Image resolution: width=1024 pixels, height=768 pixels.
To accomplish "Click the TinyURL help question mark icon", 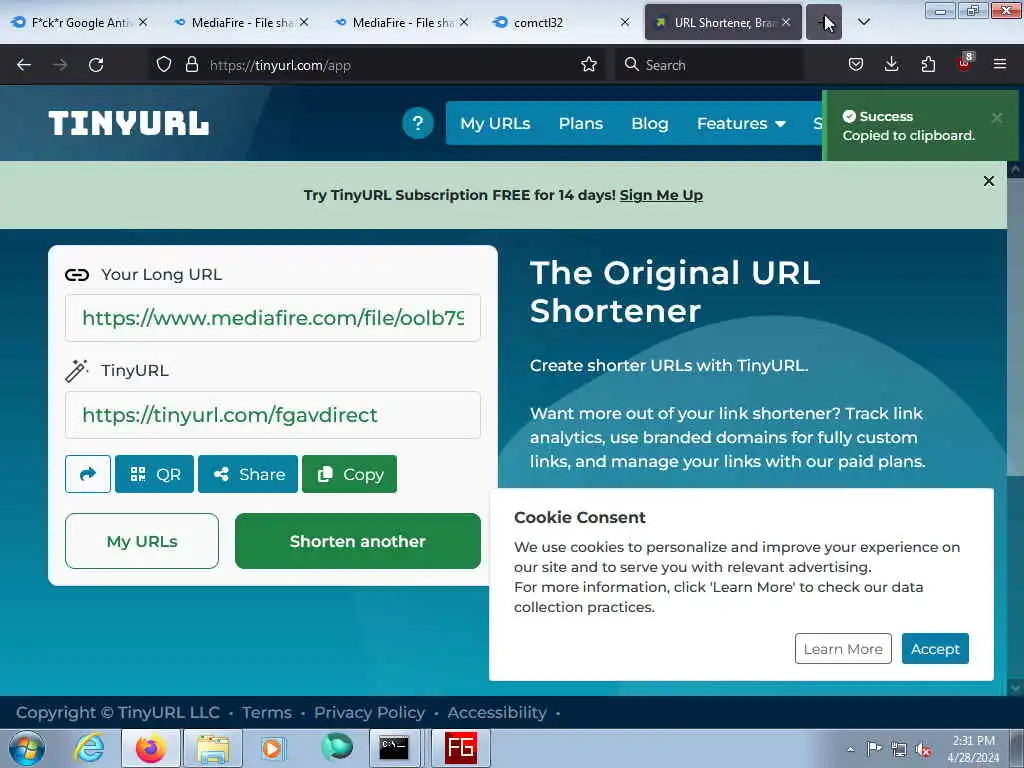I will (418, 123).
